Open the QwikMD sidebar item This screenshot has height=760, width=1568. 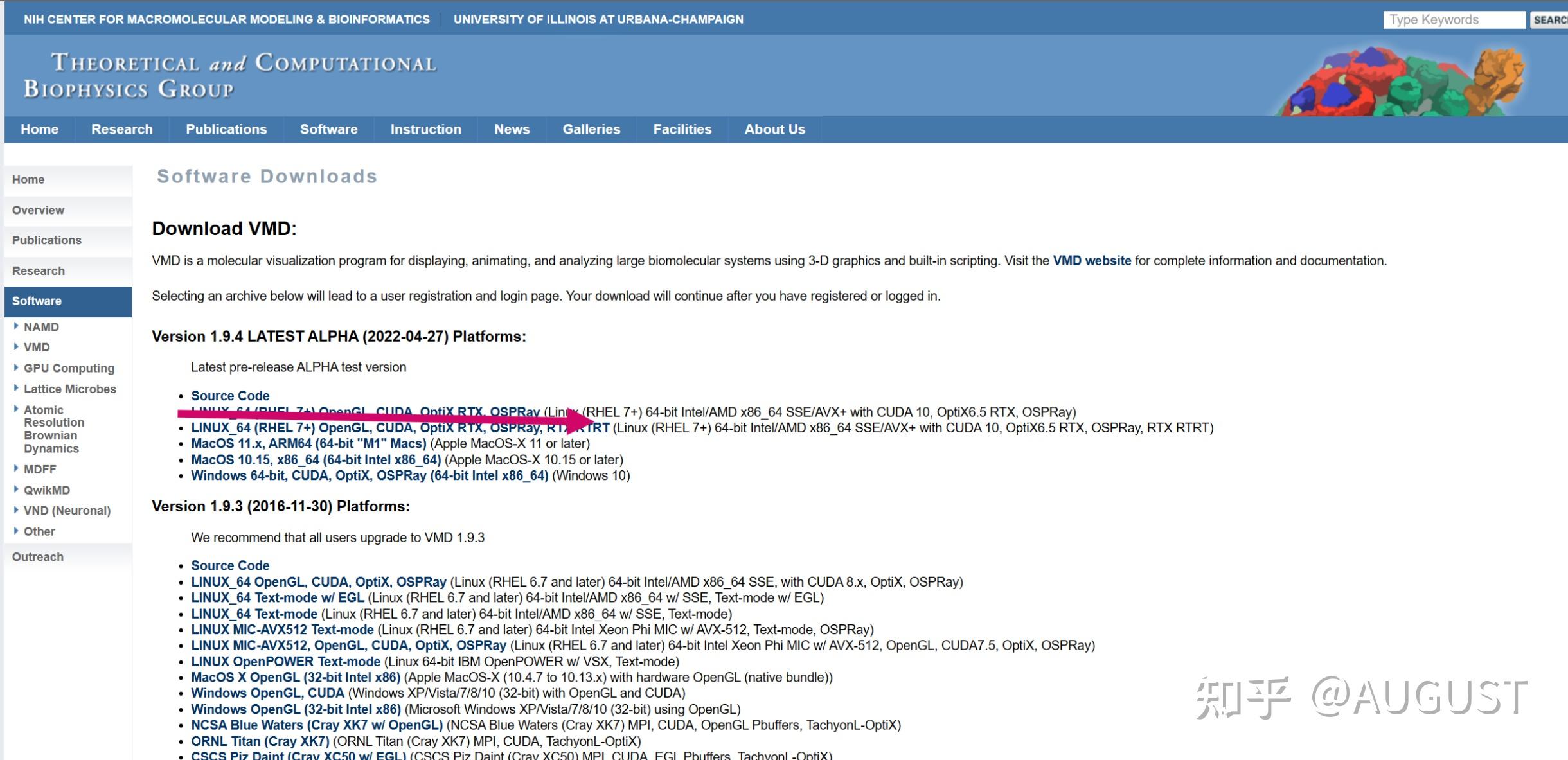point(46,490)
